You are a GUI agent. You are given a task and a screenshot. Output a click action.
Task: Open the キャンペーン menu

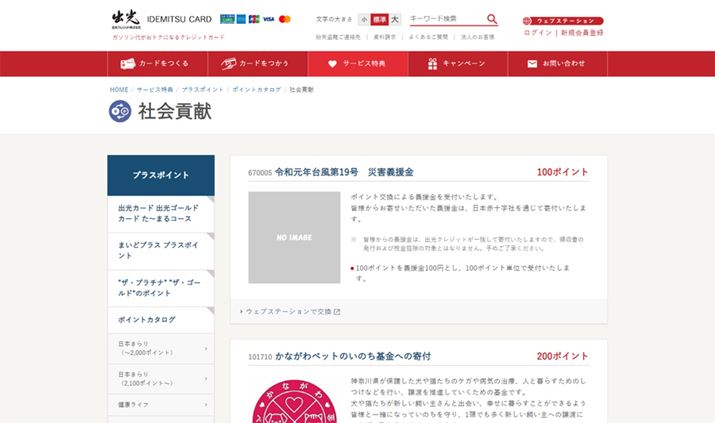pos(458,64)
